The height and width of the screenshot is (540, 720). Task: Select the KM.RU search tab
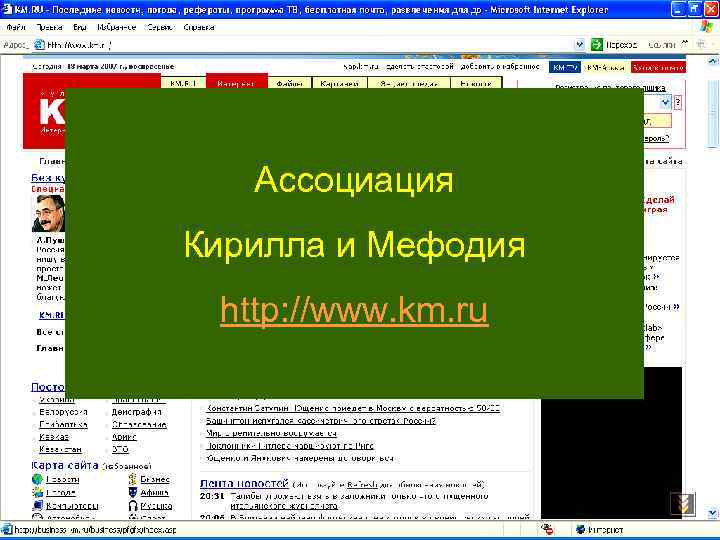click(x=183, y=83)
